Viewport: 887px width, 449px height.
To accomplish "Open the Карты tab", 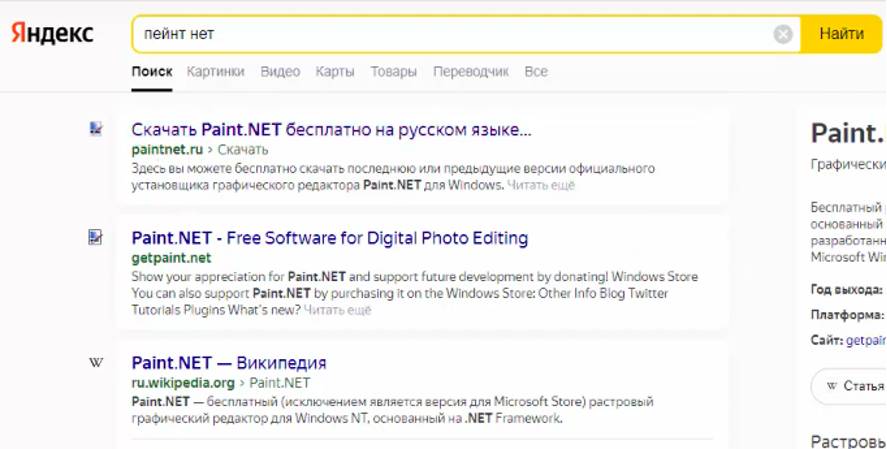I will tap(335, 72).
